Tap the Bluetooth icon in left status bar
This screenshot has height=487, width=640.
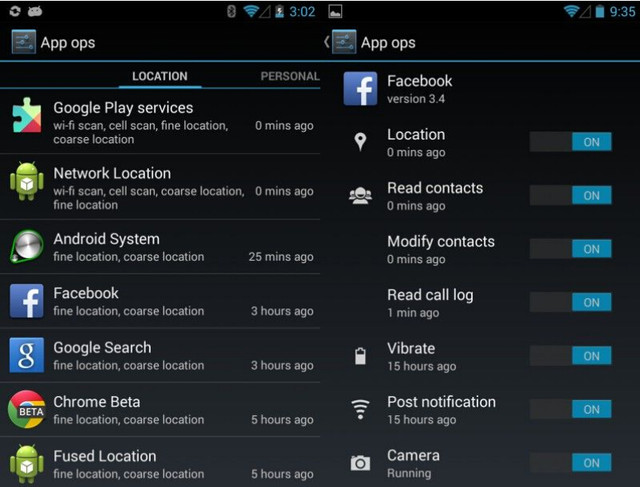point(231,11)
